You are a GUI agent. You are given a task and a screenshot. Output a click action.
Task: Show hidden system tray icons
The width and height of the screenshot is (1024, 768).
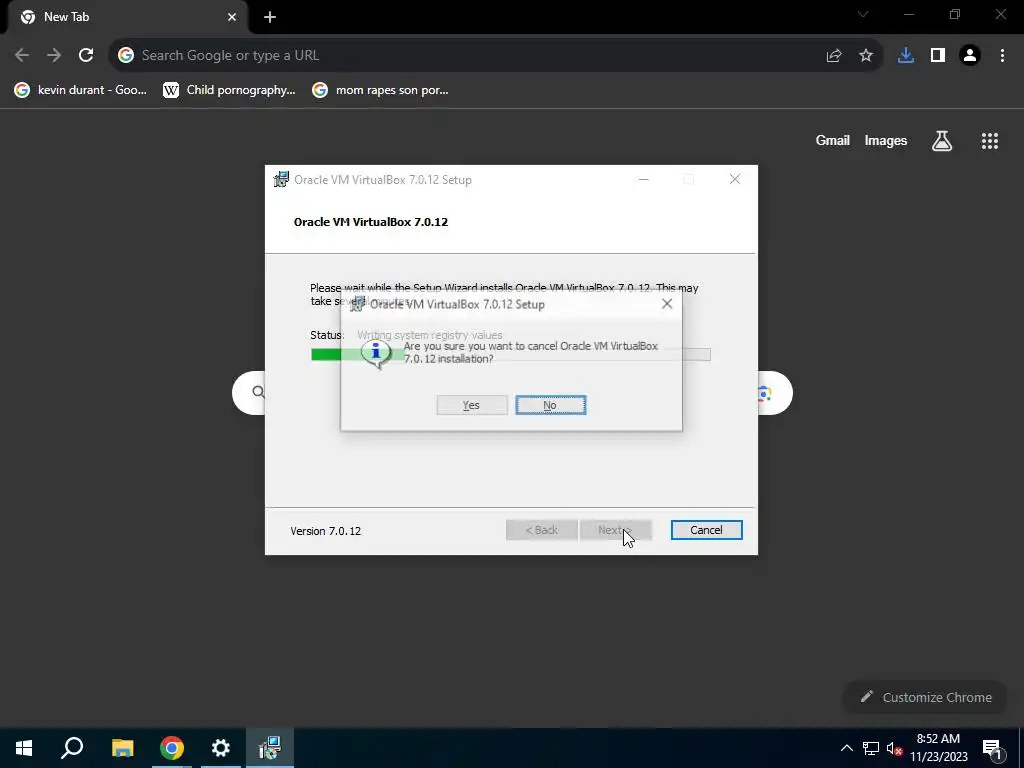pos(846,748)
